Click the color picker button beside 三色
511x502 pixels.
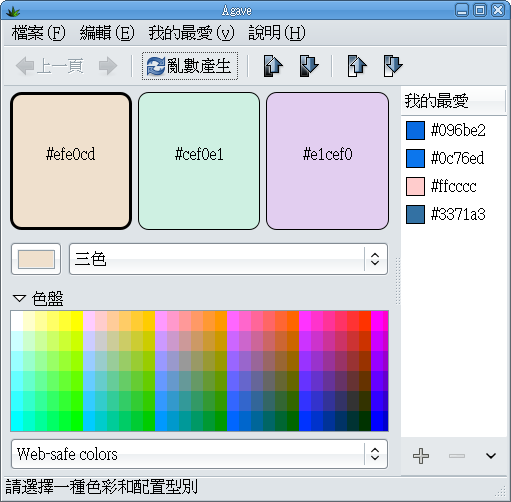(36, 259)
